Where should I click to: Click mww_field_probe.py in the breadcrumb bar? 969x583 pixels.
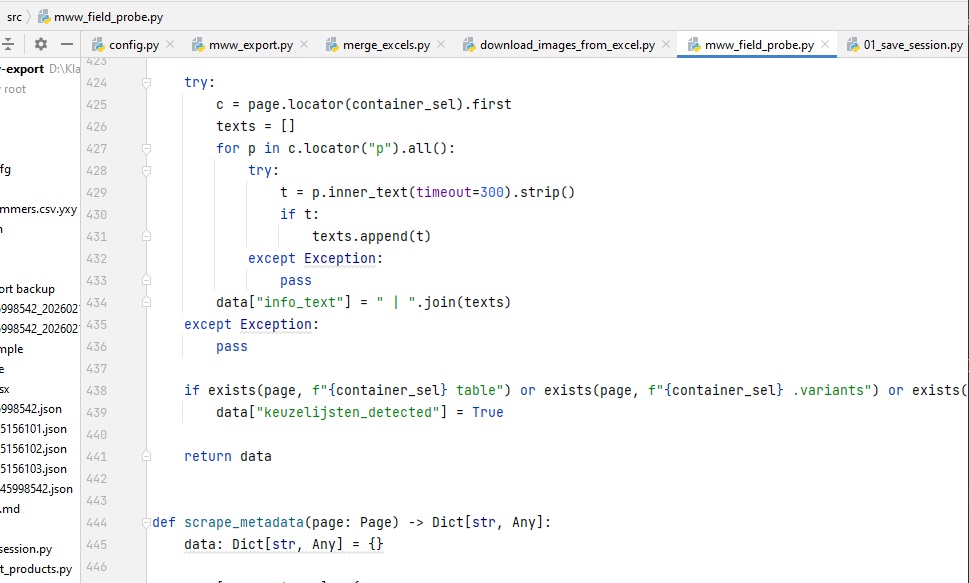tap(109, 17)
